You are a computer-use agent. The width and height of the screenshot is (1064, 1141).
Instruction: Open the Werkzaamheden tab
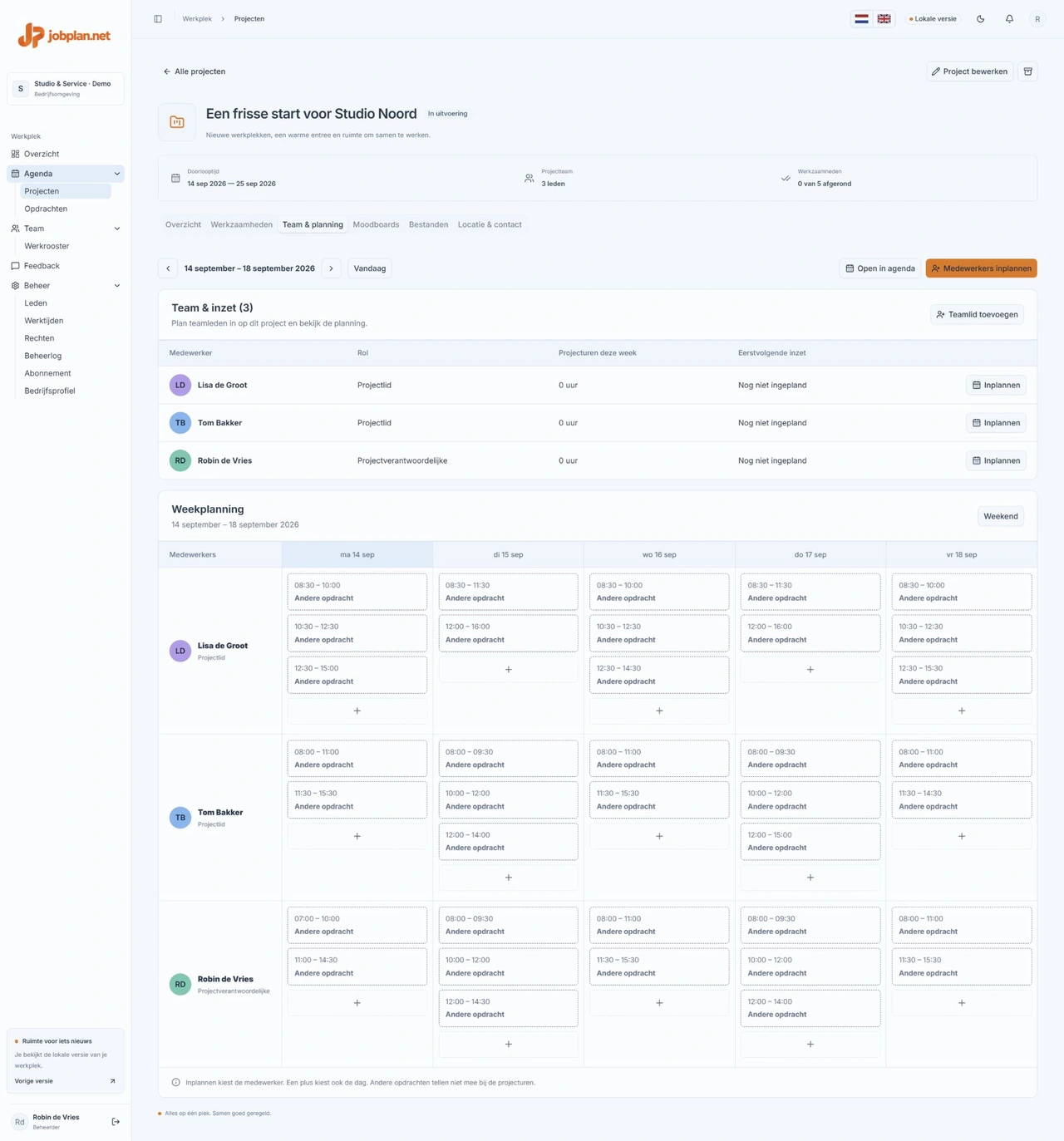click(x=241, y=224)
